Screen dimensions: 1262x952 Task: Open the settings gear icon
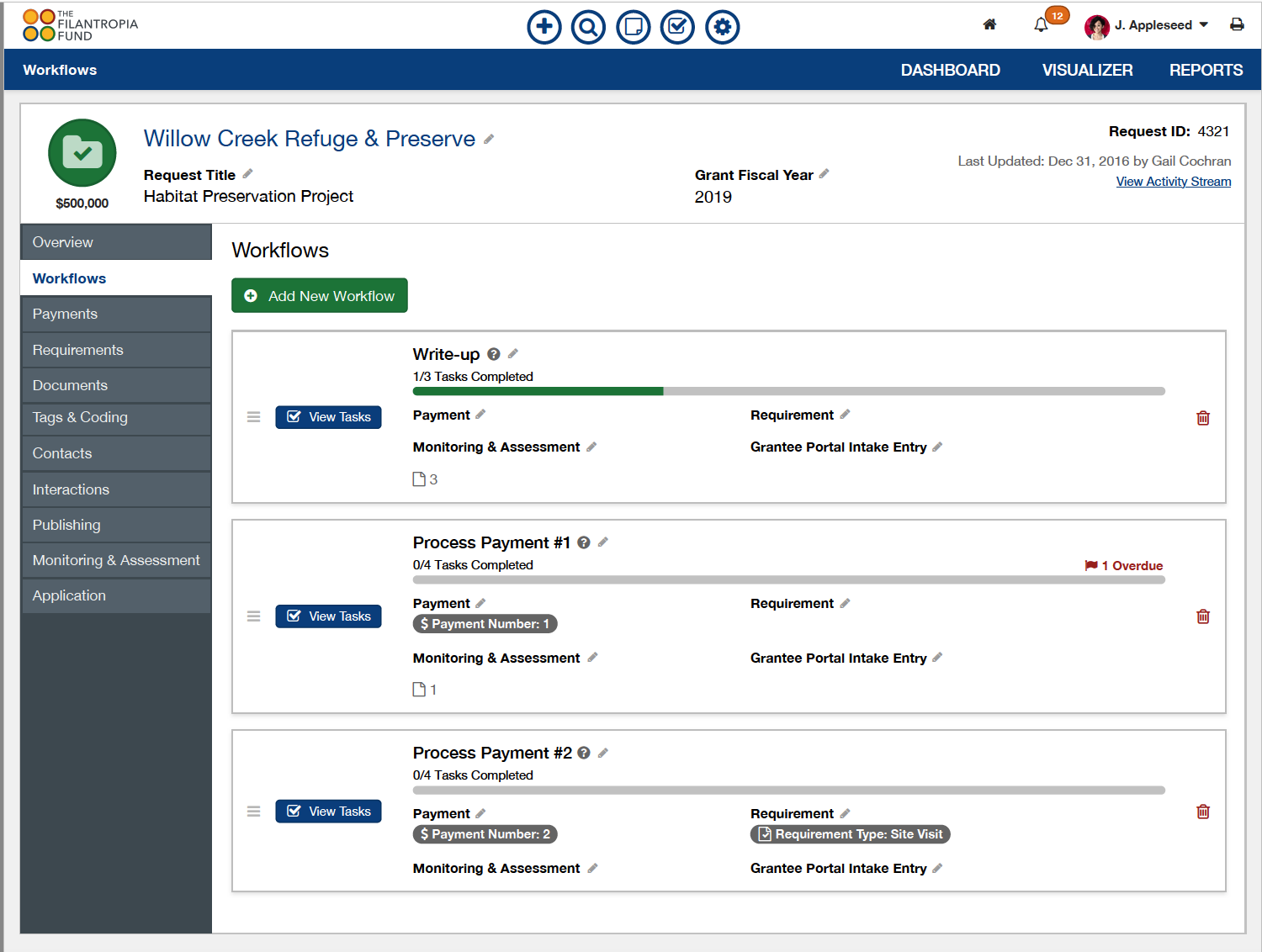pyautogui.click(x=722, y=26)
